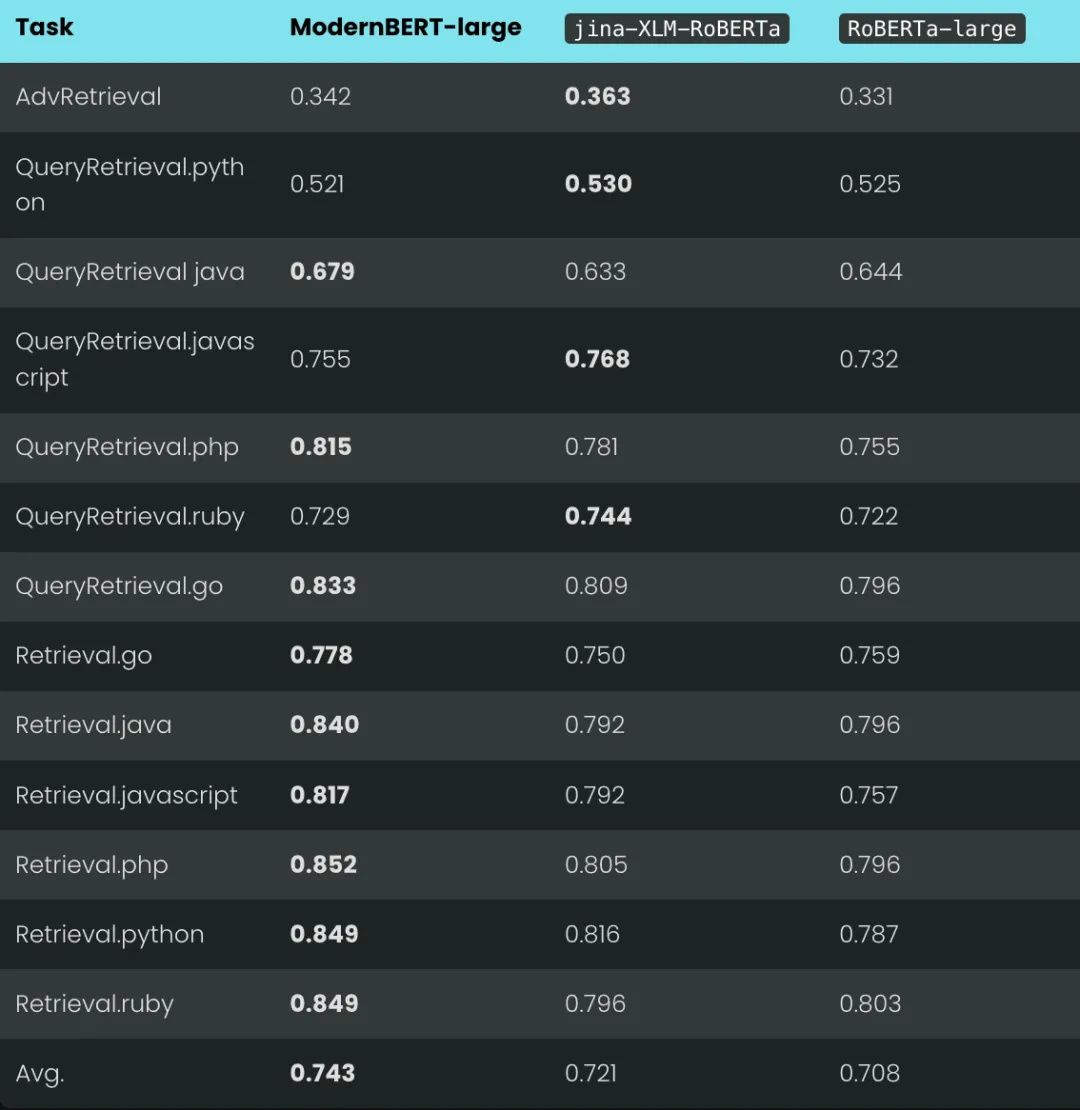The width and height of the screenshot is (1080, 1110).
Task: Click the Retrieval.python task name
Action: [x=110, y=934]
